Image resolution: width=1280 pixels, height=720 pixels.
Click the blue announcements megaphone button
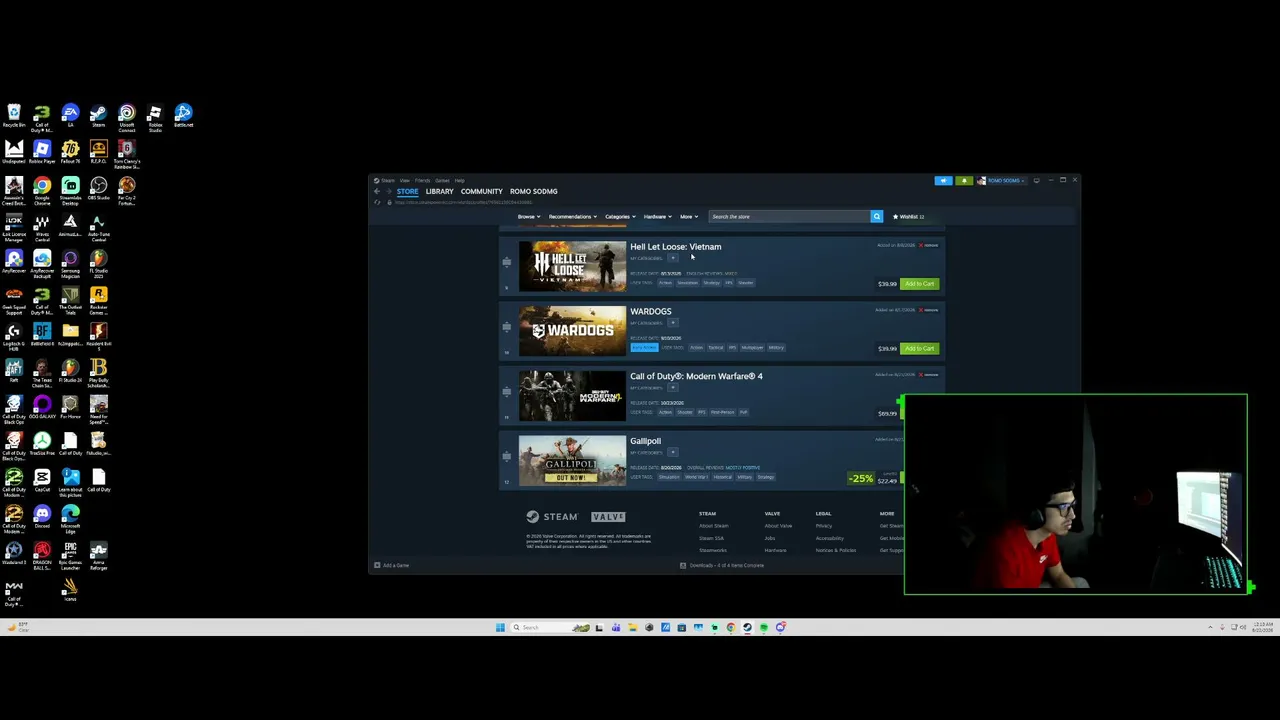[943, 181]
